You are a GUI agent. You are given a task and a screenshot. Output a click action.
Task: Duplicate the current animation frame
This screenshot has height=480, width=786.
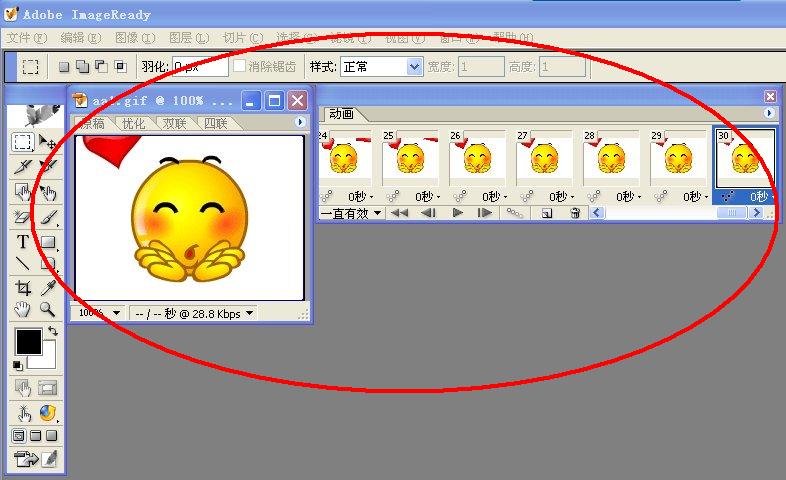tap(547, 213)
